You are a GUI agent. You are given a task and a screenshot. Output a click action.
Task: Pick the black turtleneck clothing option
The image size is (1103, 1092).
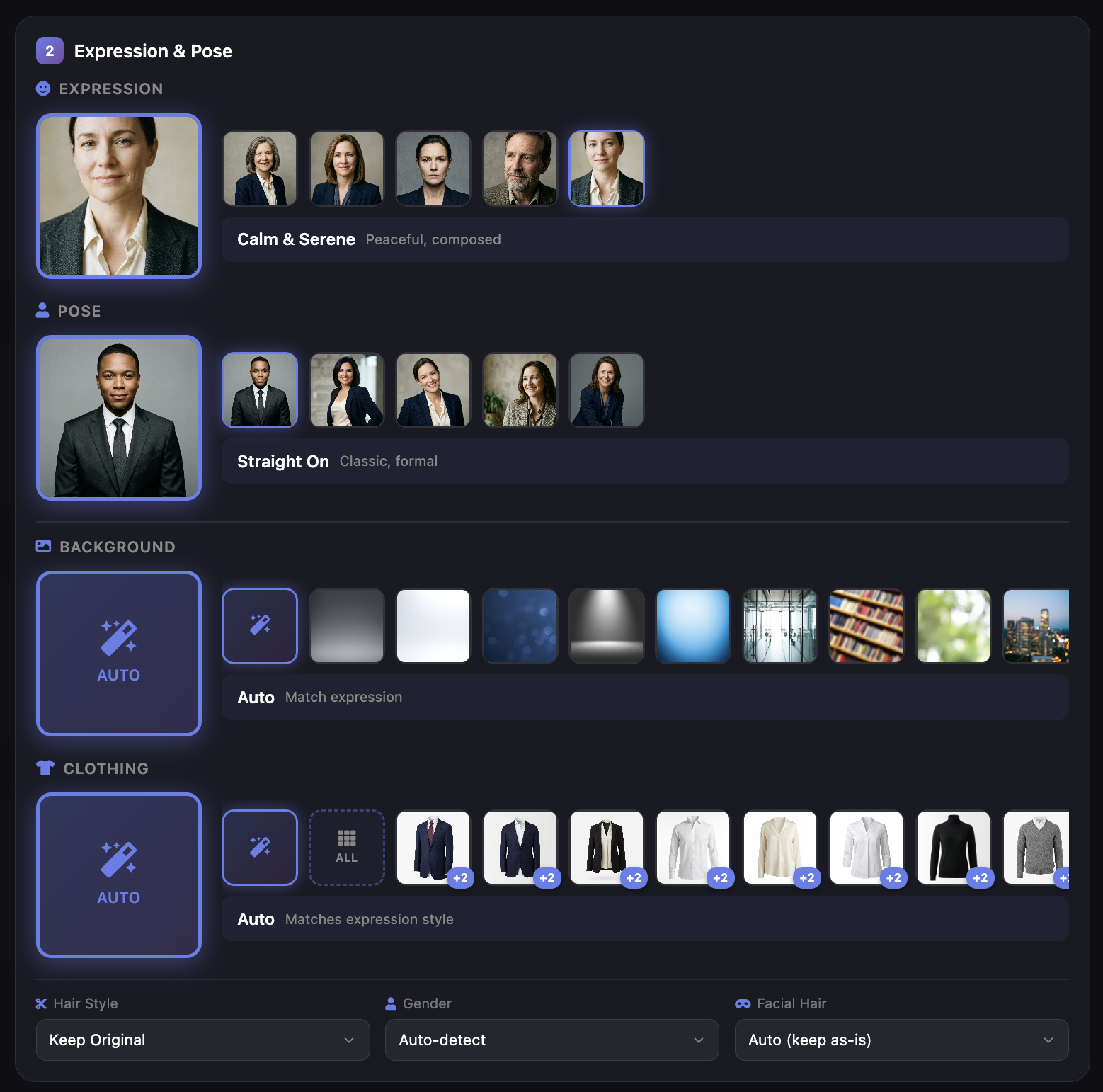(x=953, y=848)
